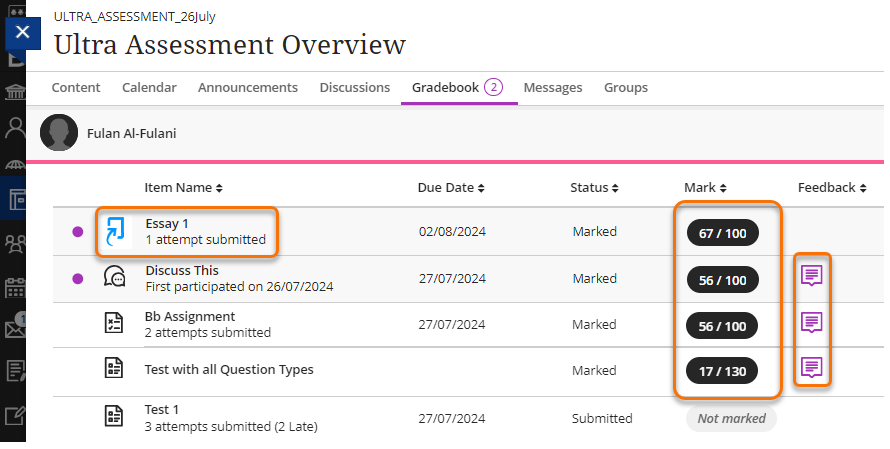Click the 67 / 100 mark pill
Viewport: 890px width, 449px height.
click(x=723, y=233)
